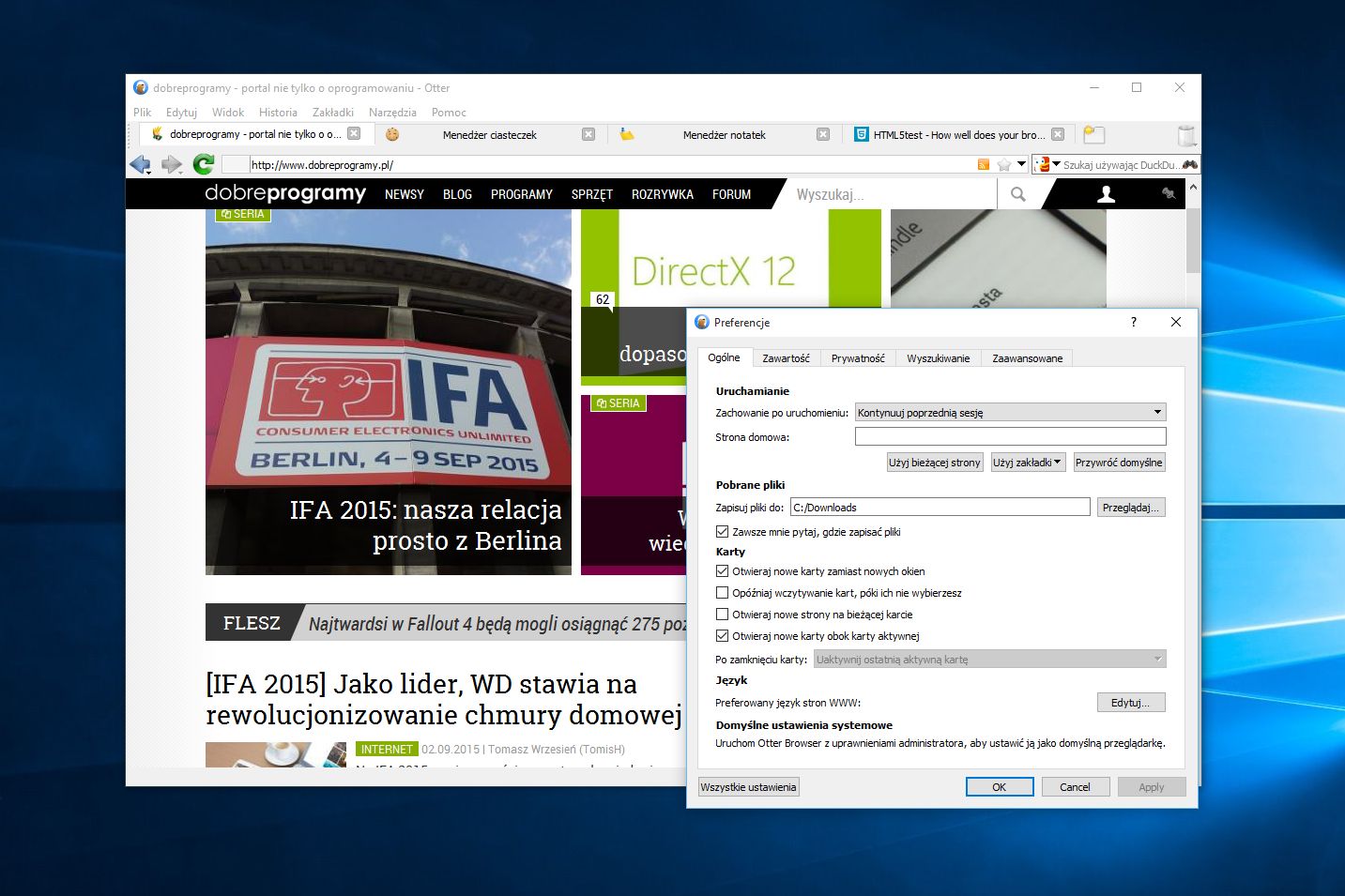Enable 'Opóźniaj wczytywanie kart' checkbox
Viewport: 1345px width, 896px height.
(x=722, y=593)
